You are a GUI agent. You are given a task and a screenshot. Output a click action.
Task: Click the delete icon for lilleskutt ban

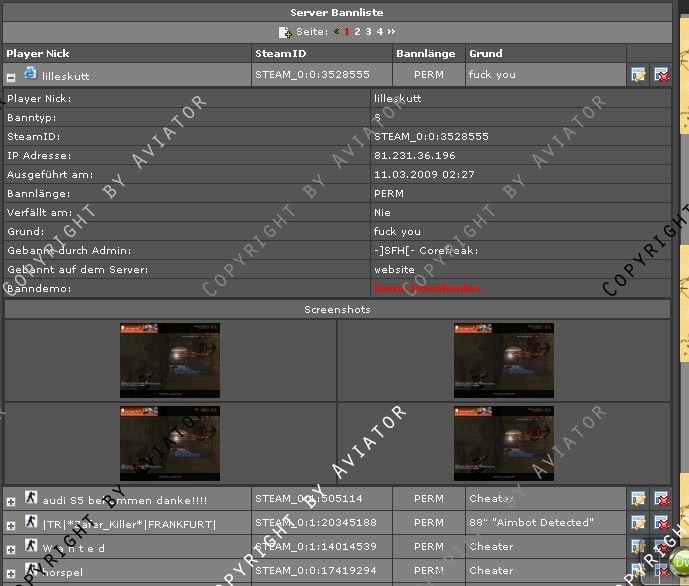[661, 75]
